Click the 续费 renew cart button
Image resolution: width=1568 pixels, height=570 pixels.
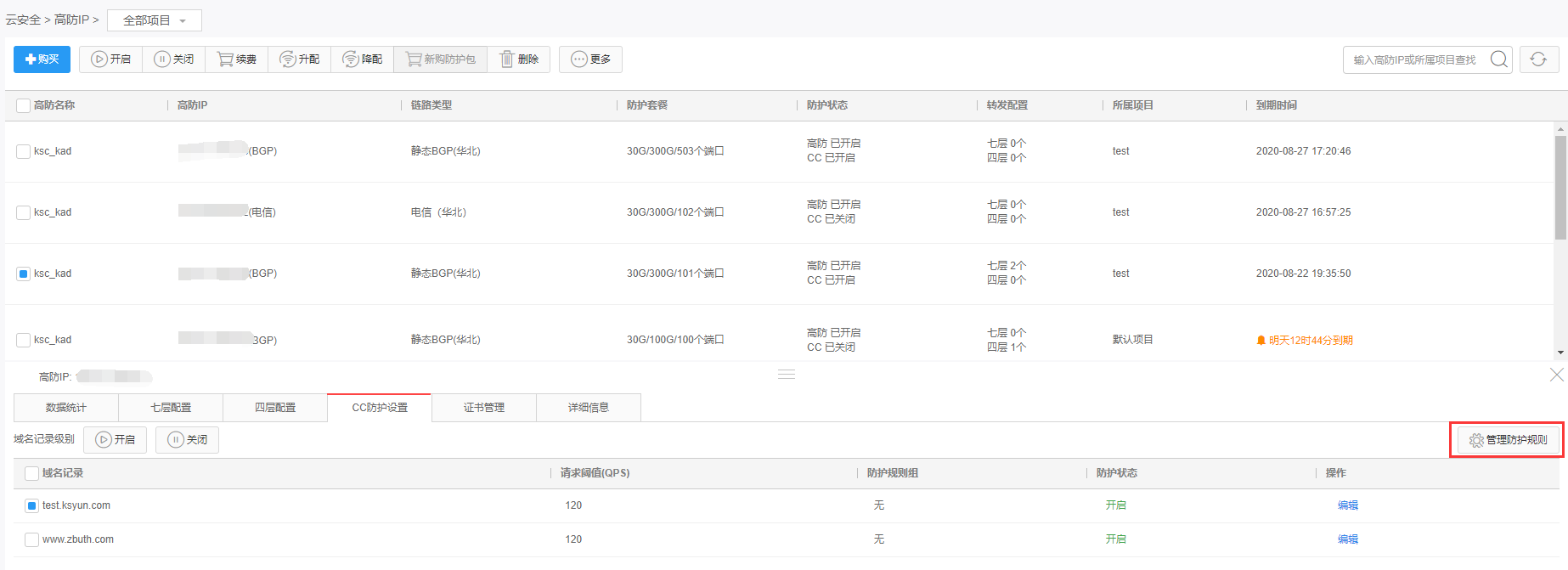[x=237, y=59]
